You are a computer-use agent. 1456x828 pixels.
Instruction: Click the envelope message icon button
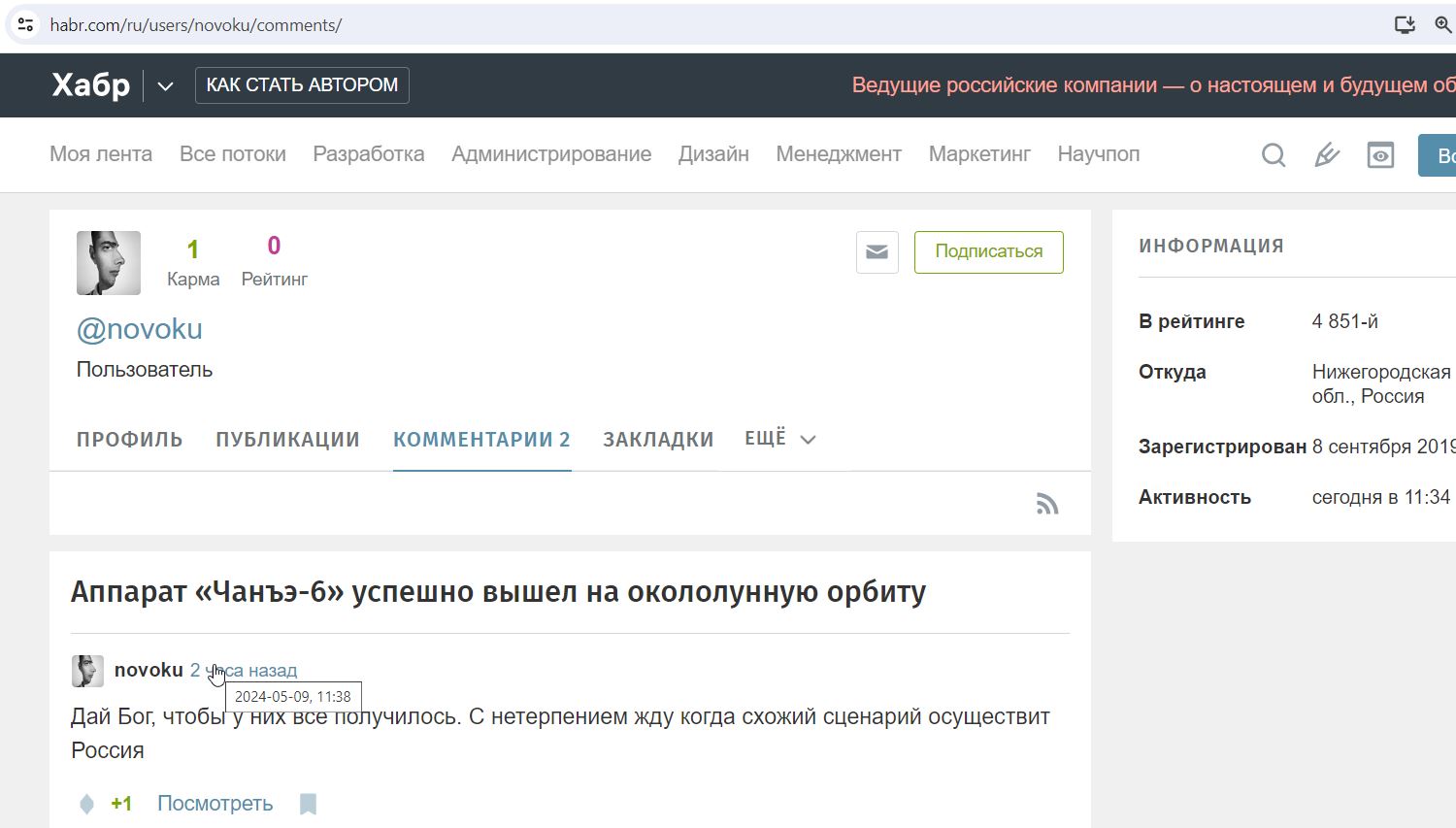877,252
